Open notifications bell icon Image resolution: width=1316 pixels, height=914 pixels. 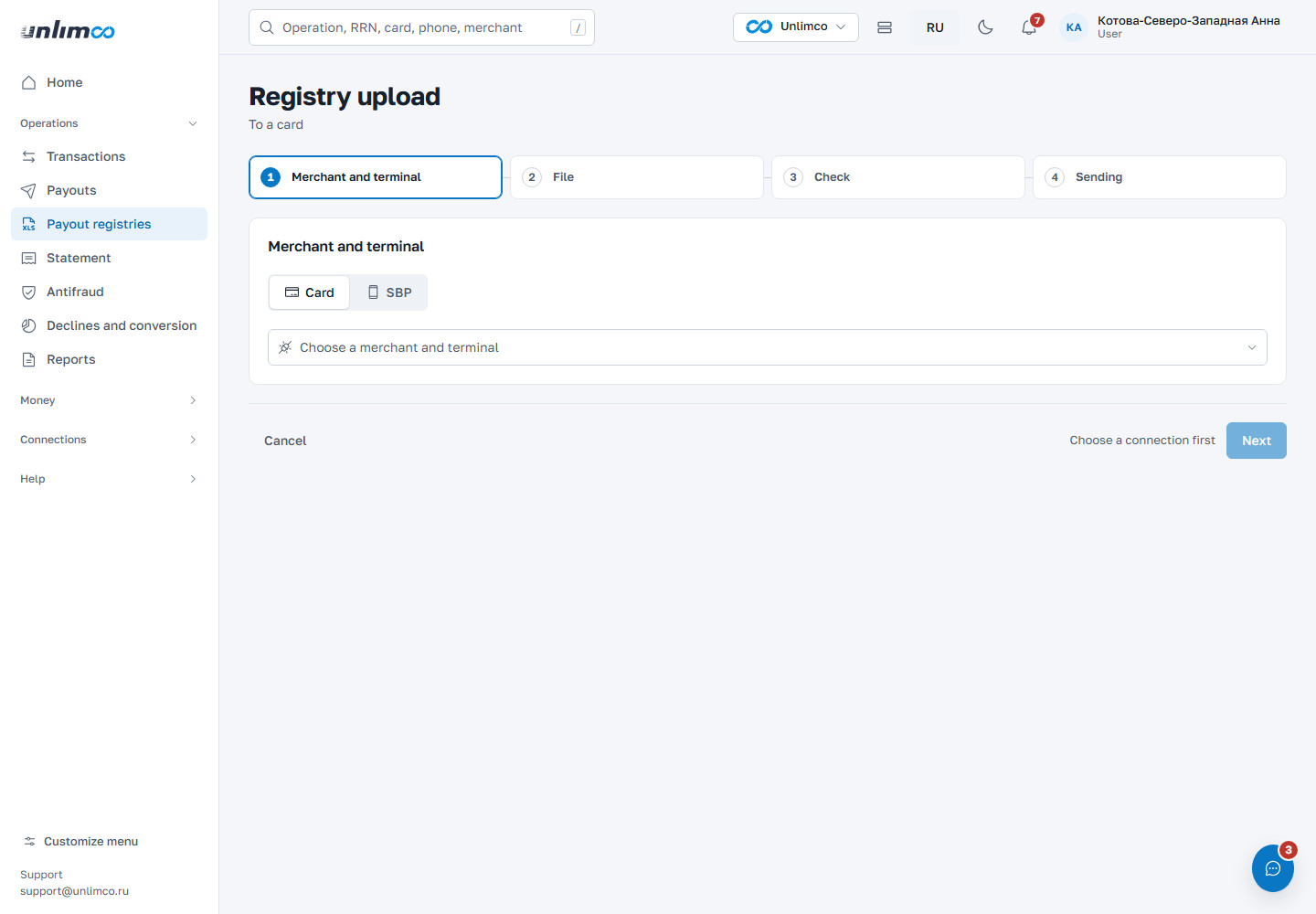(1029, 27)
